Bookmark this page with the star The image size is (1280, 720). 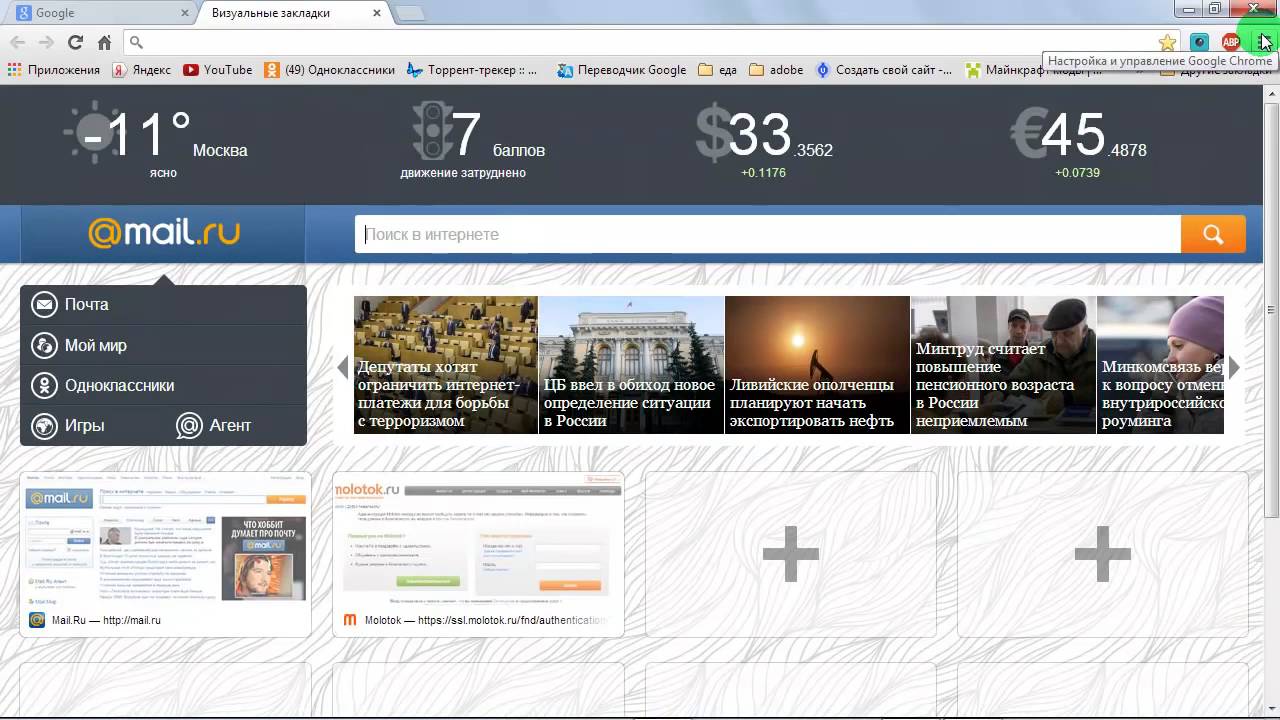point(1167,42)
